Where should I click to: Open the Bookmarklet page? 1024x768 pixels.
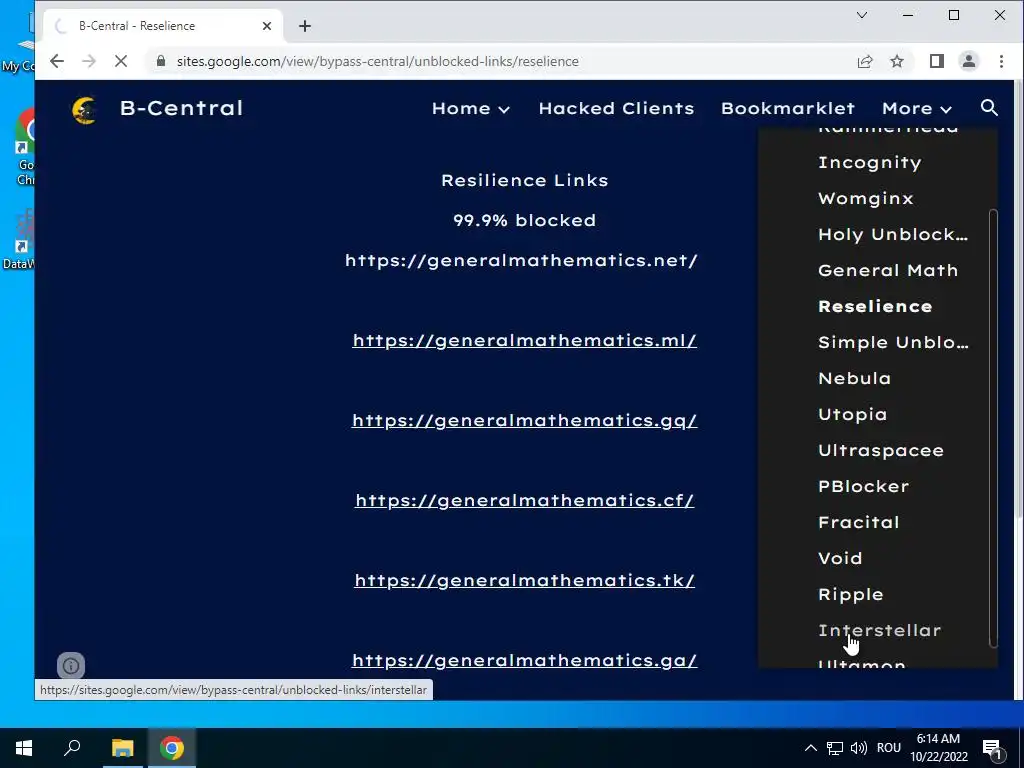pyautogui.click(x=788, y=108)
